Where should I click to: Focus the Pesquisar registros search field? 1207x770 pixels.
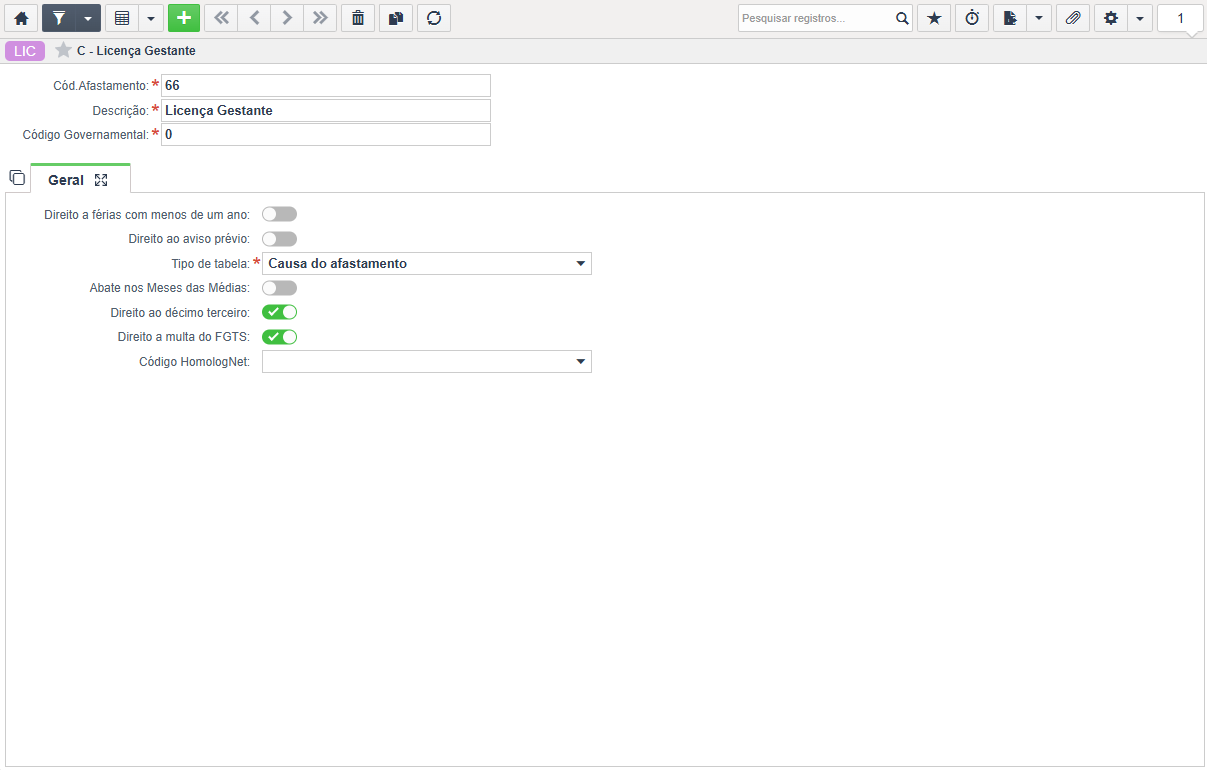coord(815,18)
